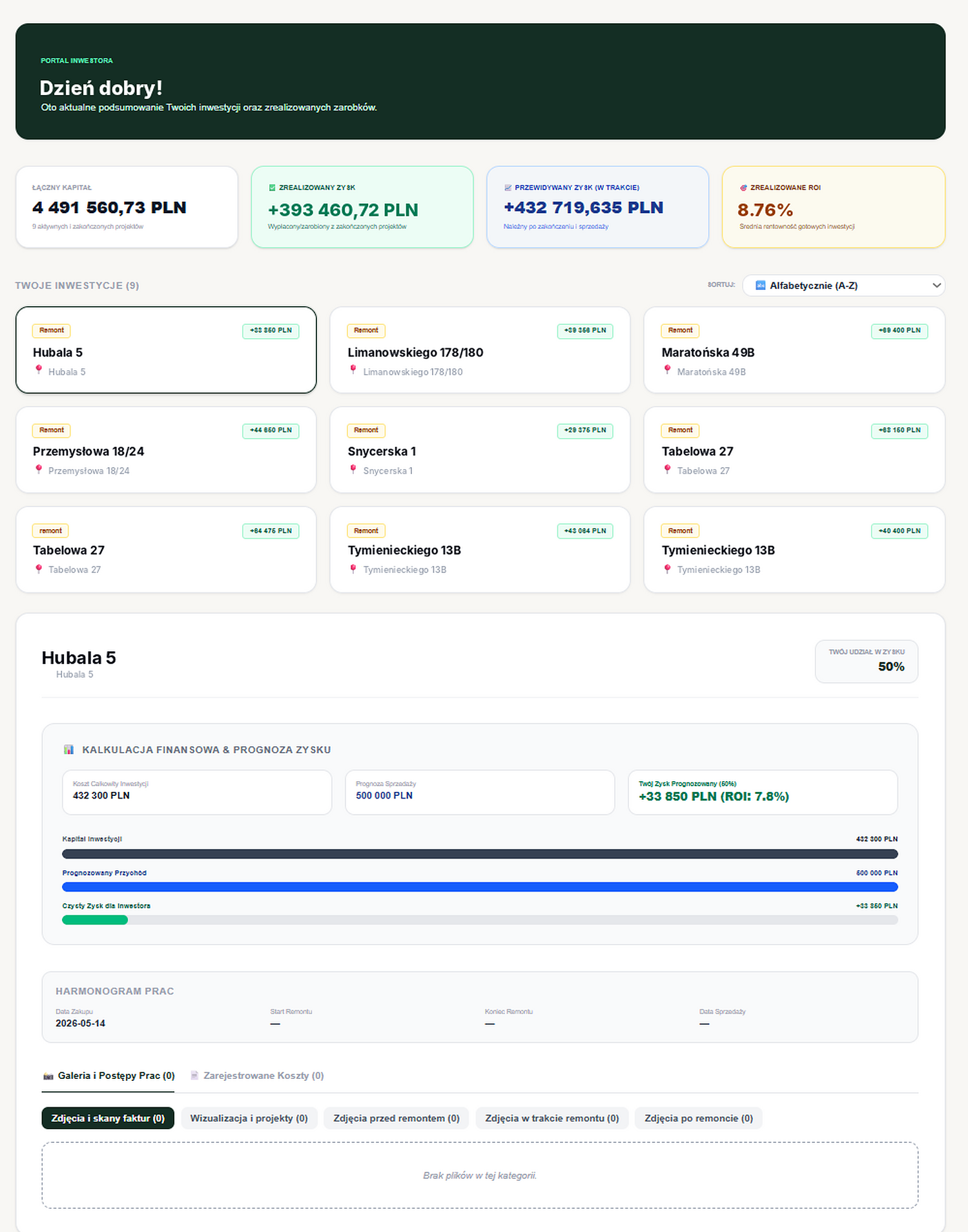Image resolution: width=968 pixels, height=1232 pixels.
Task: Open the Snycerska 1 investment card title
Action: tap(382, 452)
